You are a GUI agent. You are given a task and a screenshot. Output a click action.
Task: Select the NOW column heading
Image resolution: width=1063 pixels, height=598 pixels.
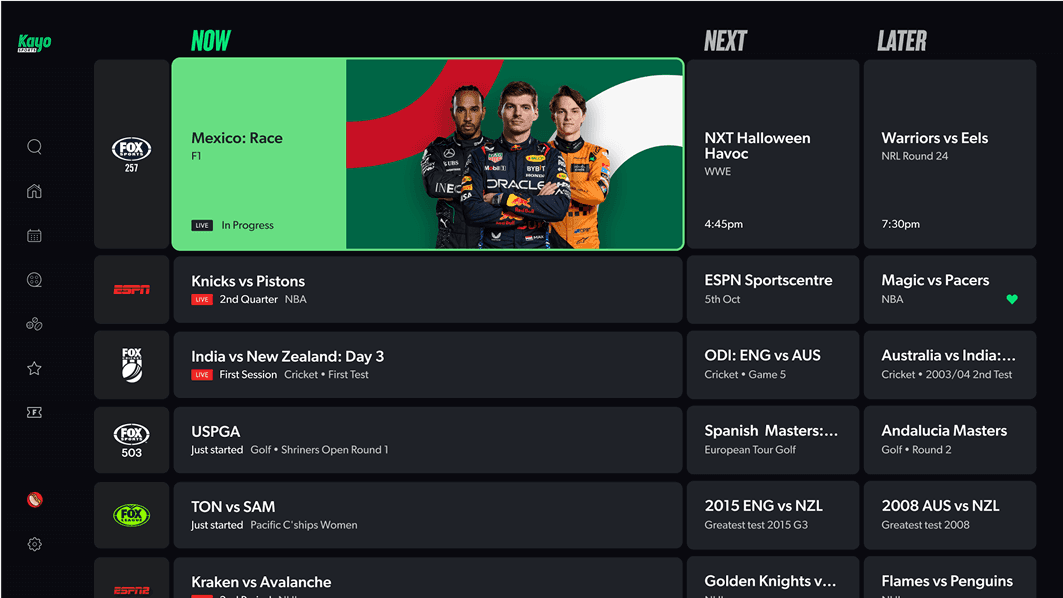point(211,41)
